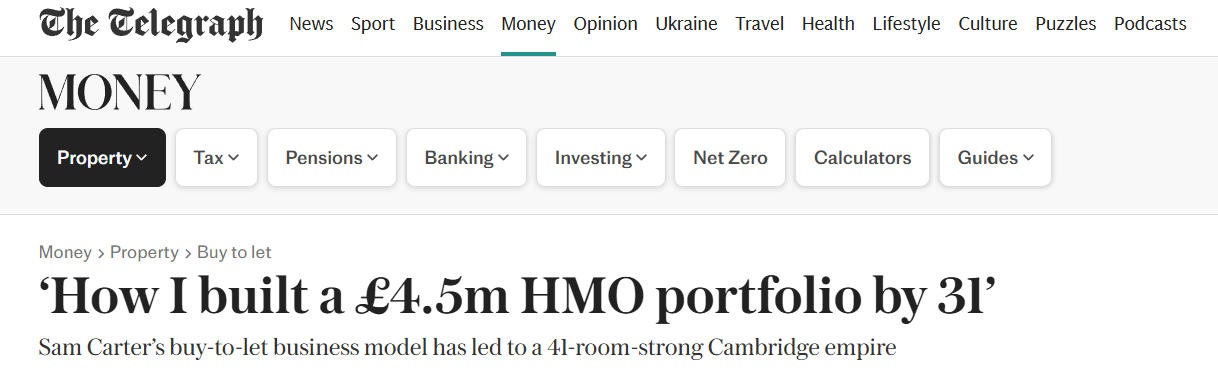
Task: Open the Banking dropdown menu
Action: click(466, 158)
